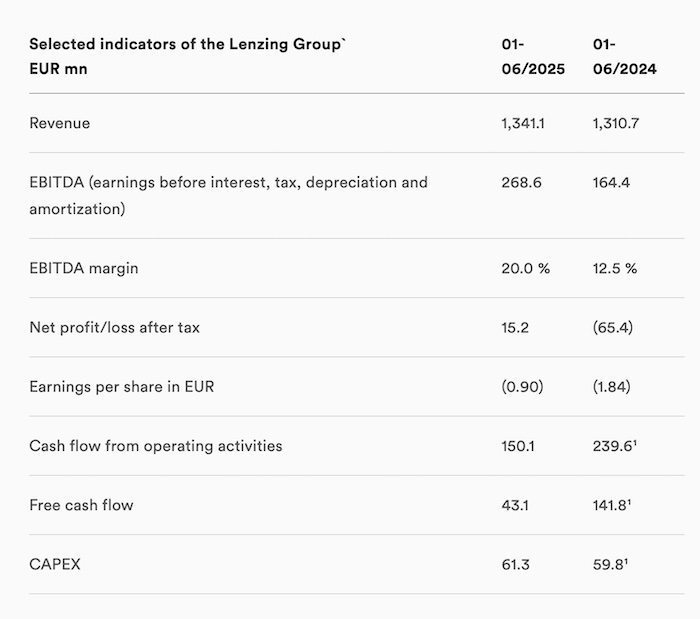Click Net profit/loss after tax label
Image resolution: width=700 pixels, height=619 pixels.
coord(114,328)
